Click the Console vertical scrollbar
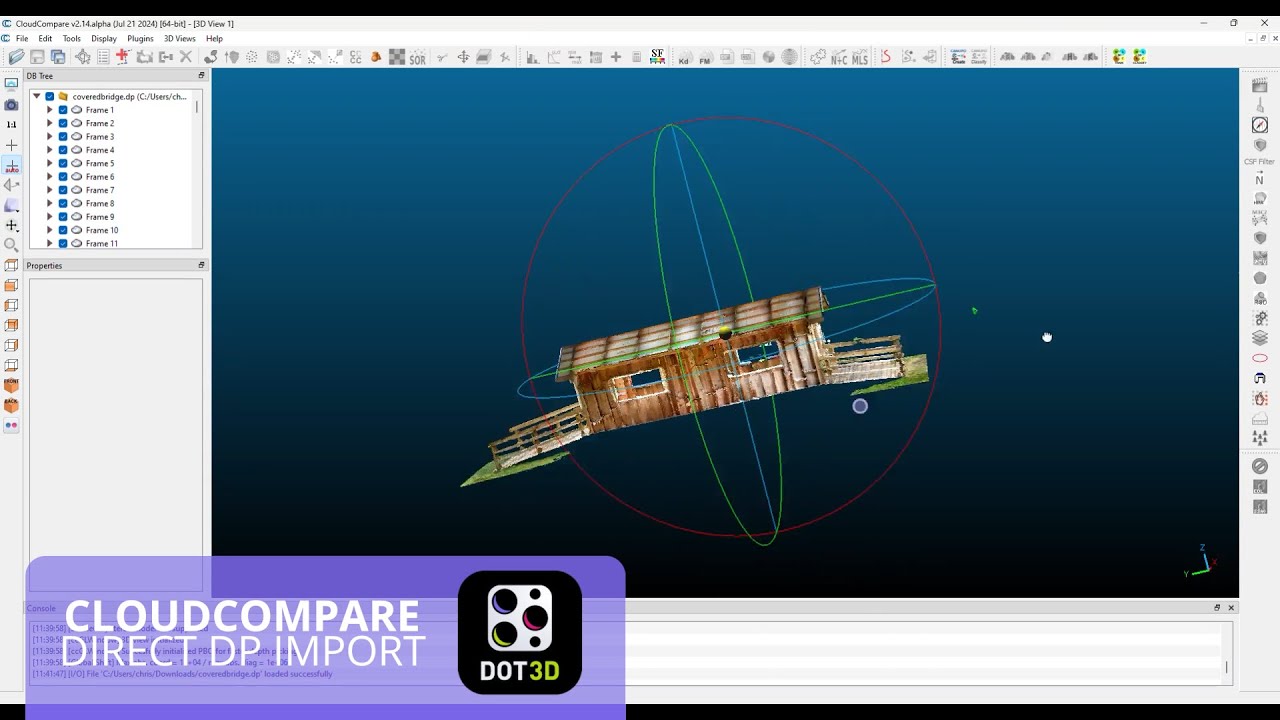This screenshot has width=1280, height=720. click(1227, 652)
